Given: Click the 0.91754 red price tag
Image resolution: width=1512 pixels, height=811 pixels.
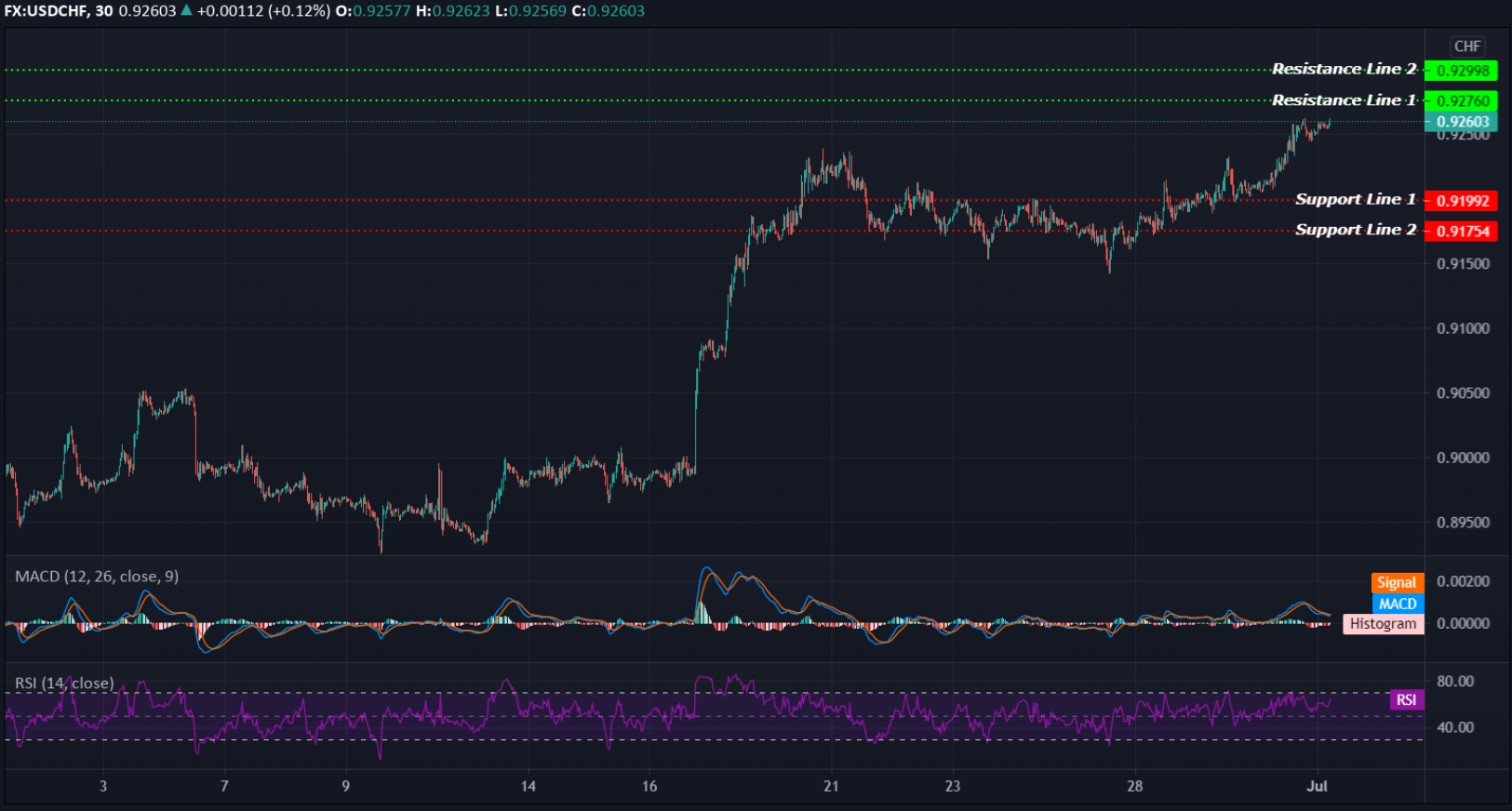Looking at the screenshot, I should pos(1461,232).
